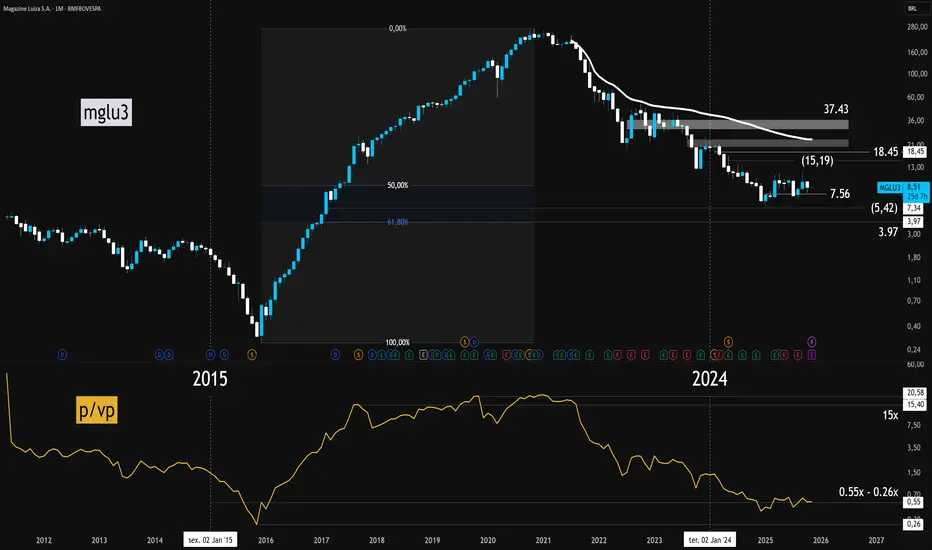Select the Magazine Luiza S.A. chart title
Viewport: 932px width, 550px height.
(52, 8)
